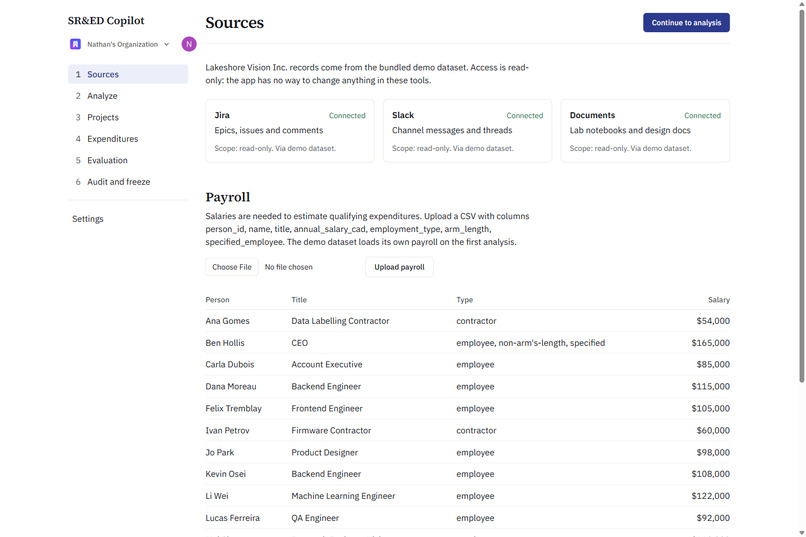Click the page's vertical scrollbar thumb
Image resolution: width=806 pixels, height=537 pixels.
[801, 195]
